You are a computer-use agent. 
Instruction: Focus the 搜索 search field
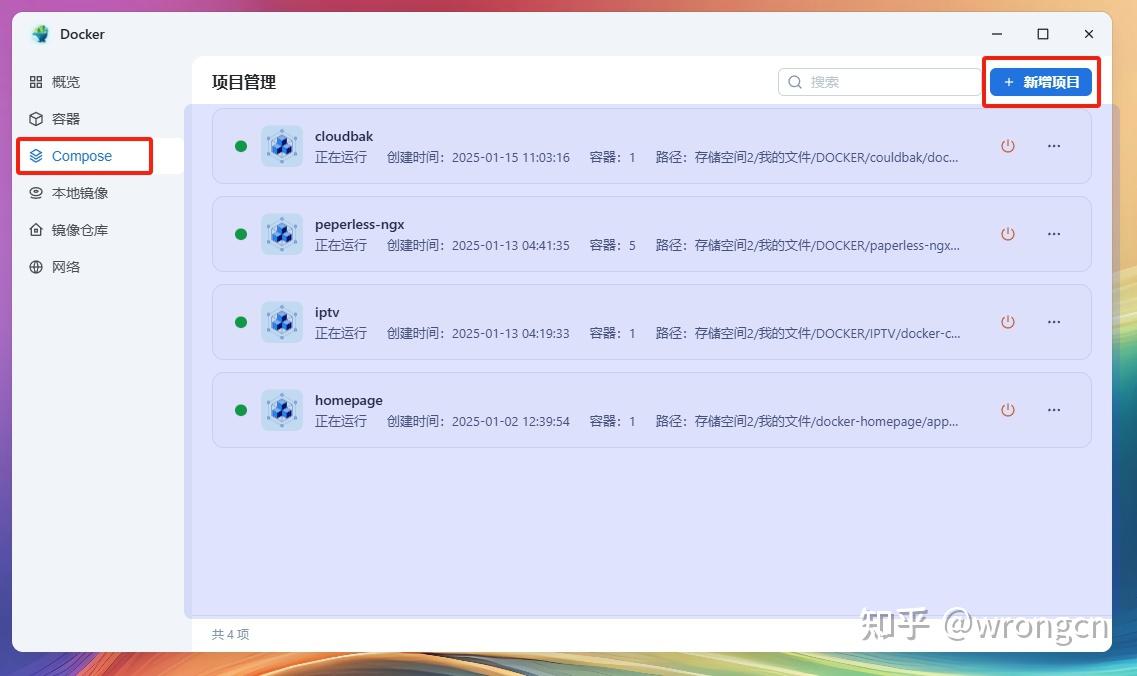(879, 82)
